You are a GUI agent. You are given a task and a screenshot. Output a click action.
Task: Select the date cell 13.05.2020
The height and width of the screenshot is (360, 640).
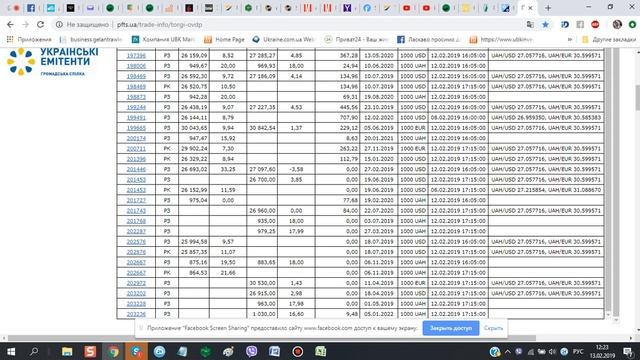pos(378,56)
